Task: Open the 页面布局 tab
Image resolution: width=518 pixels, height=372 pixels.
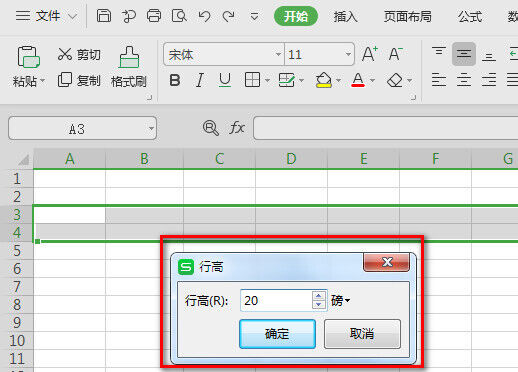Action: point(407,16)
